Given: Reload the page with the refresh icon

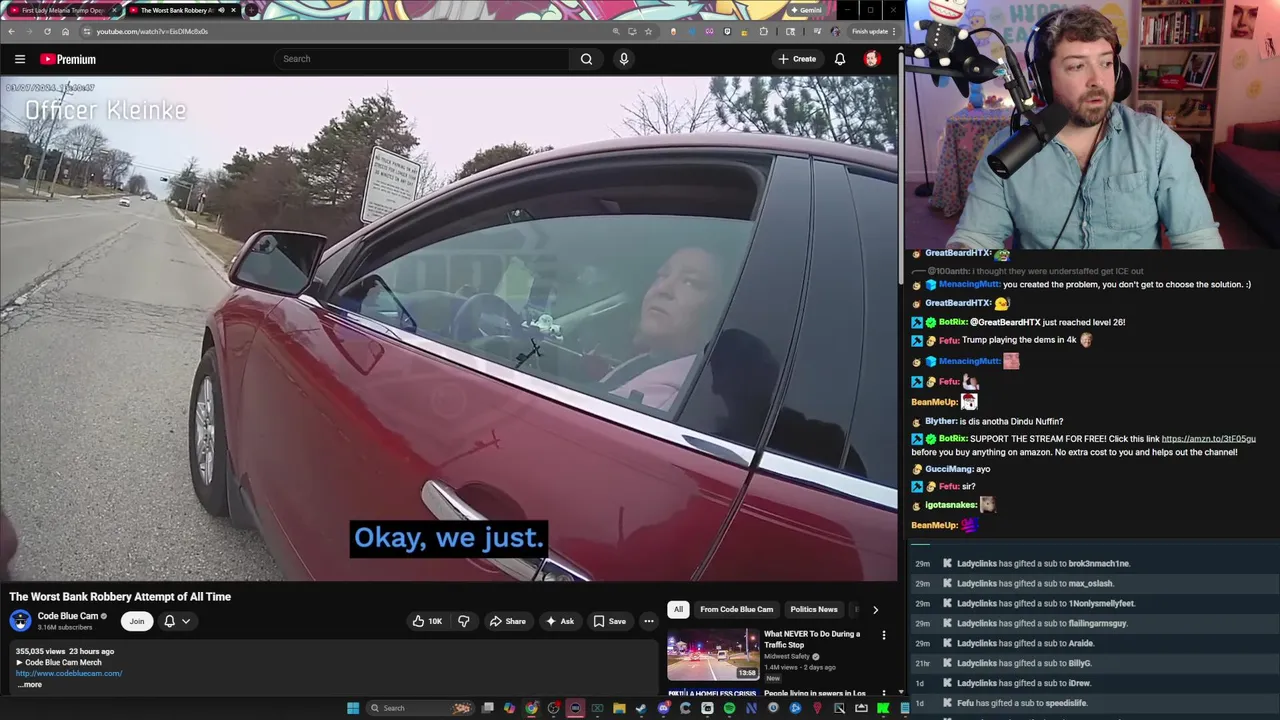Looking at the screenshot, I should (47, 31).
